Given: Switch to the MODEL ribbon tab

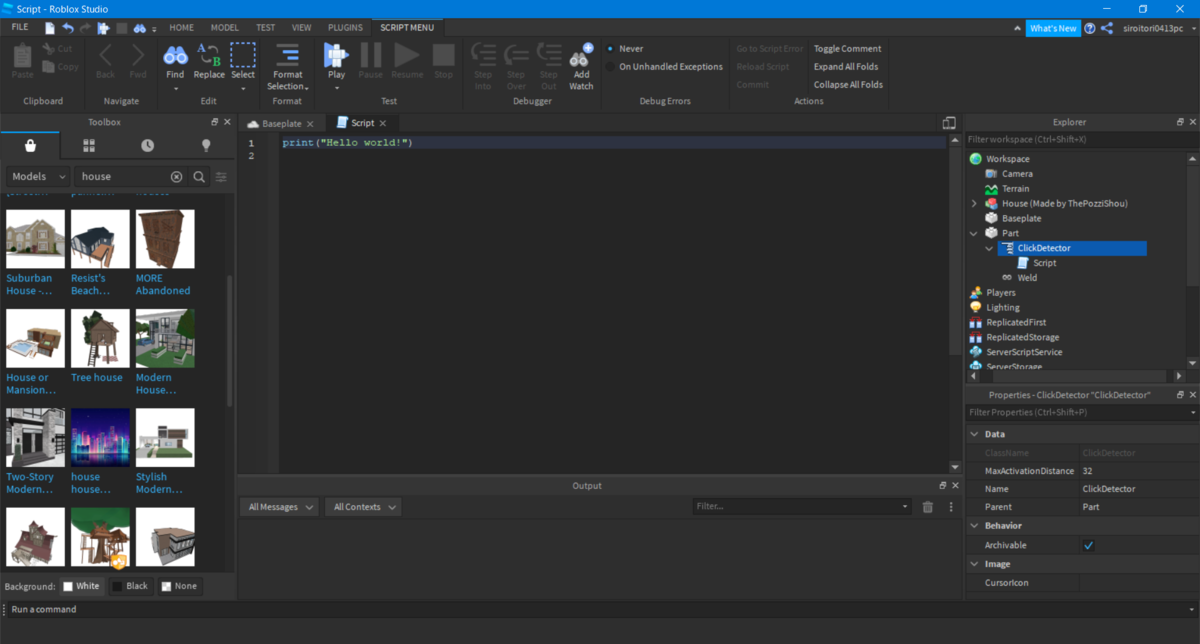Looking at the screenshot, I should (225, 28).
